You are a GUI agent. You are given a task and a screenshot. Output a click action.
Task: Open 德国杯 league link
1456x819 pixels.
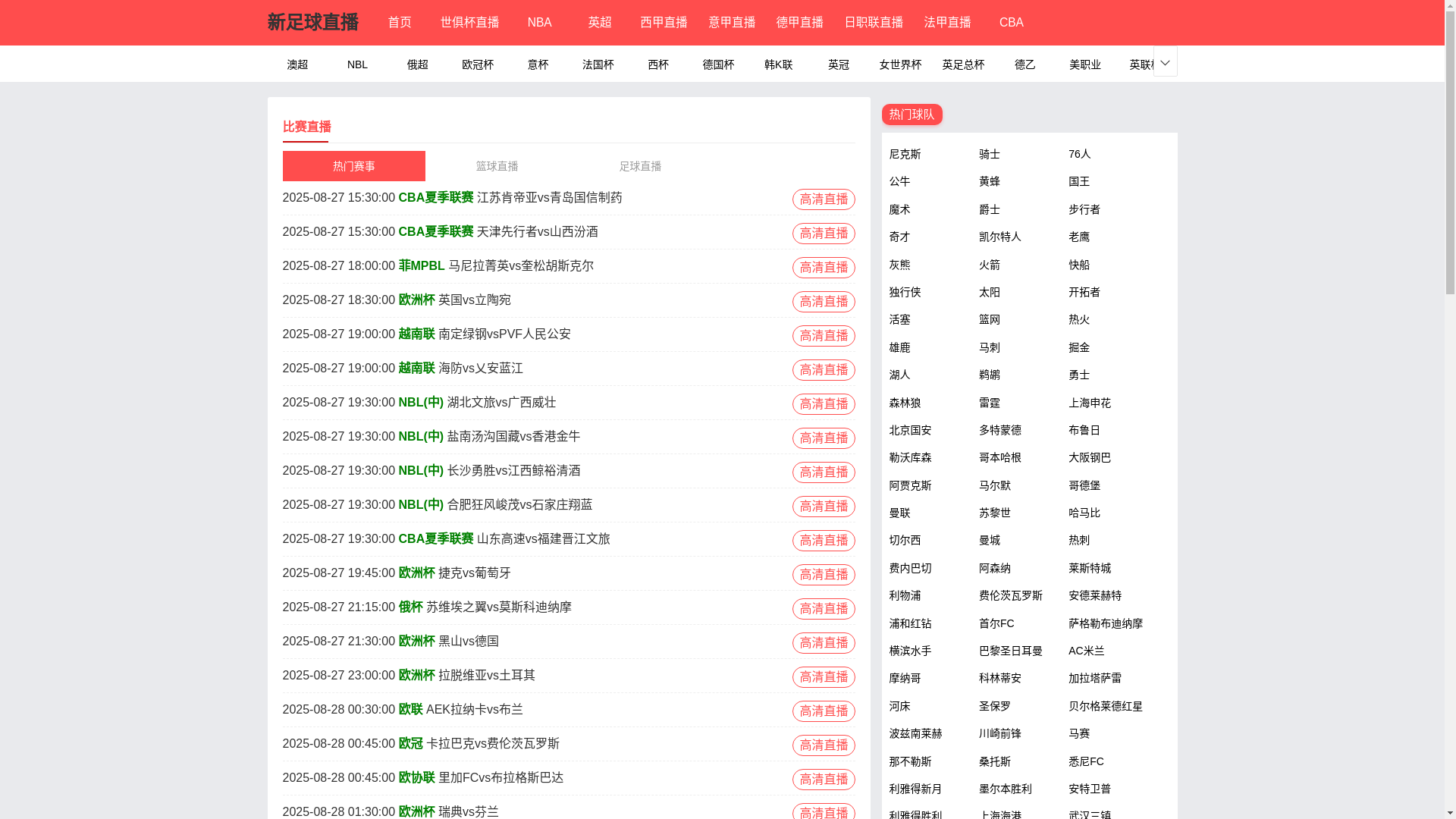pos(718,64)
